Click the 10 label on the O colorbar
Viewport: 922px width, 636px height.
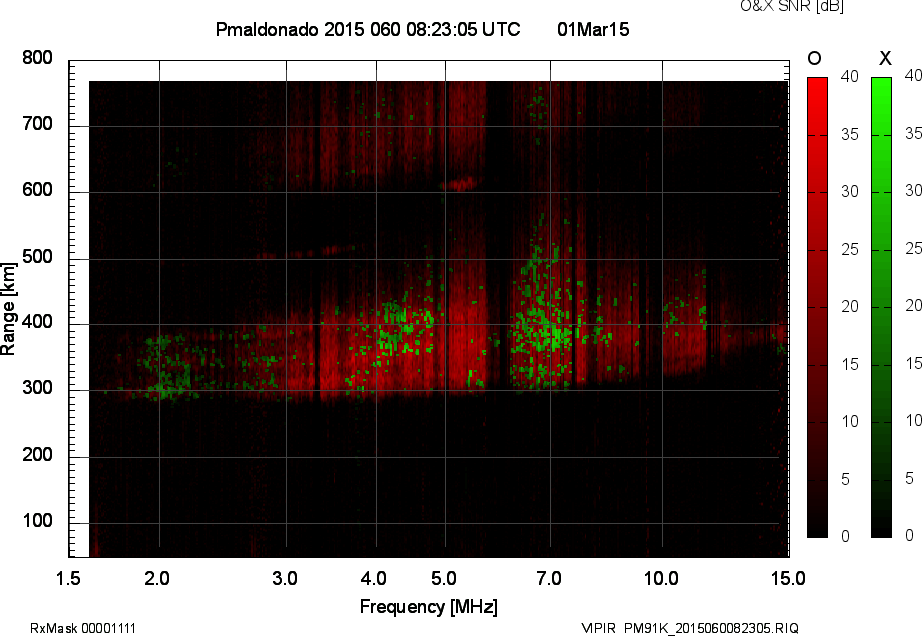[x=850, y=421]
